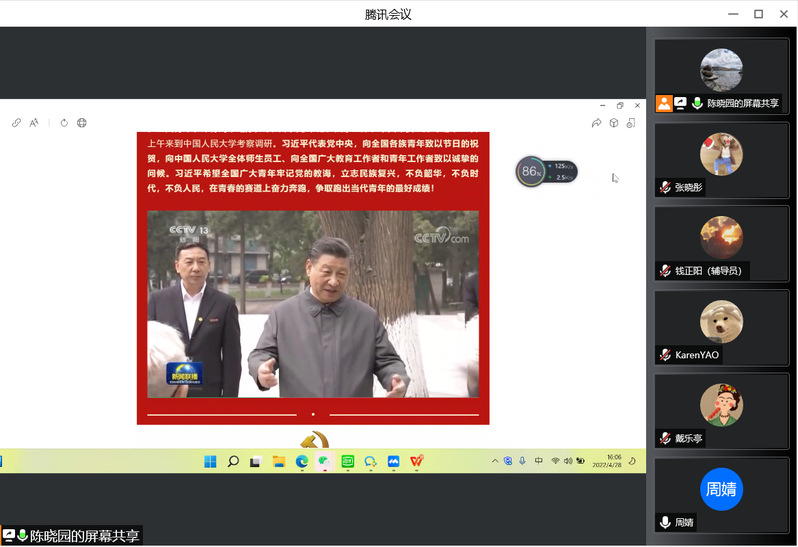
Task: Switch to WeChat in the shared taskbar
Action: click(x=324, y=461)
